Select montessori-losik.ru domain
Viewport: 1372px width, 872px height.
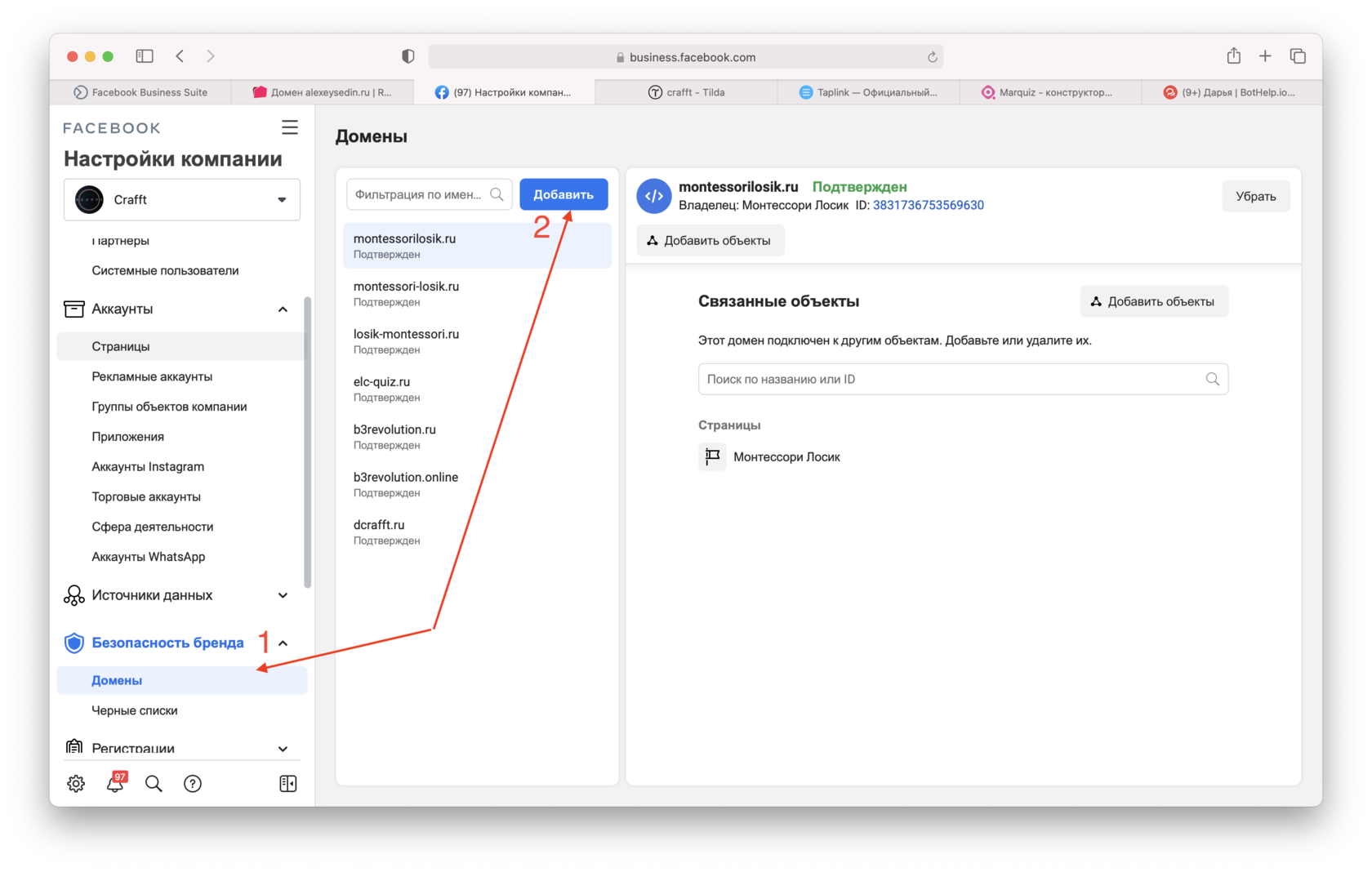click(x=477, y=293)
